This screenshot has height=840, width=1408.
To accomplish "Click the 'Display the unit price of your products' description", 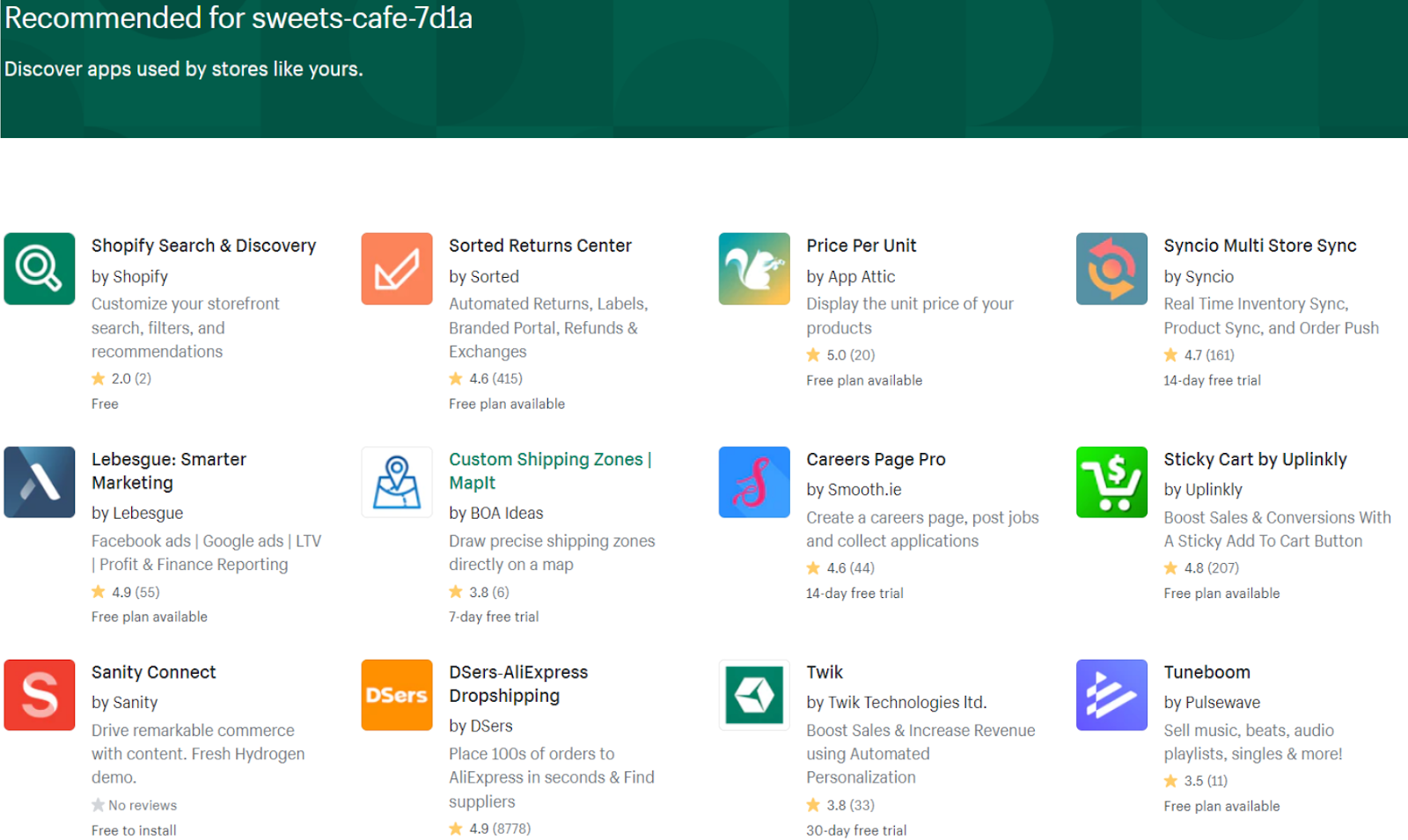I will point(910,316).
